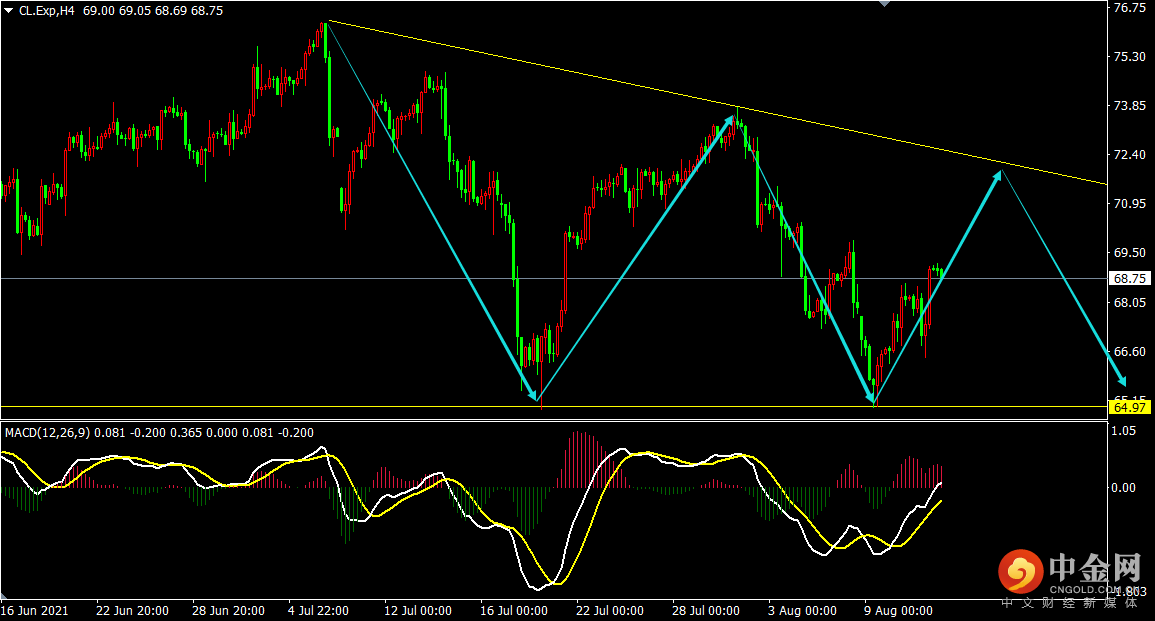Select the 75.30 price scale value
The width and height of the screenshot is (1155, 621).
[x=1130, y=57]
